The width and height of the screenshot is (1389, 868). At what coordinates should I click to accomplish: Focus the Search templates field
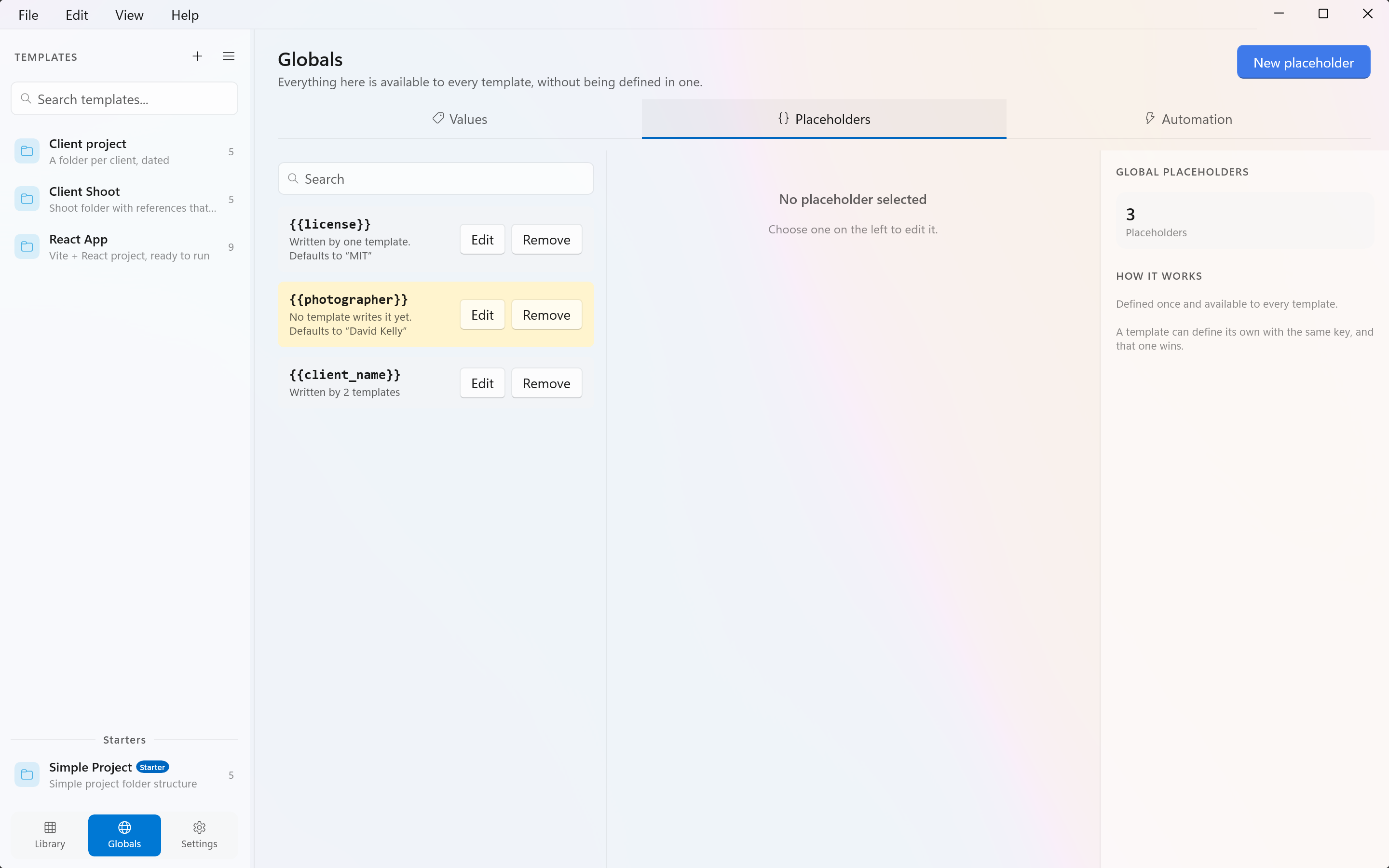[124, 99]
